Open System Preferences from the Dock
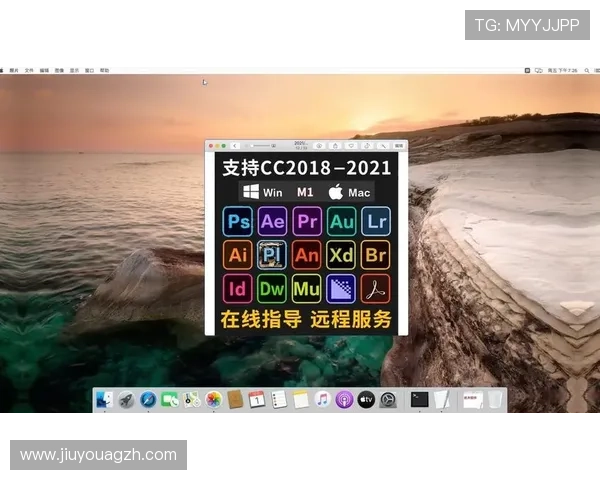 click(x=388, y=400)
